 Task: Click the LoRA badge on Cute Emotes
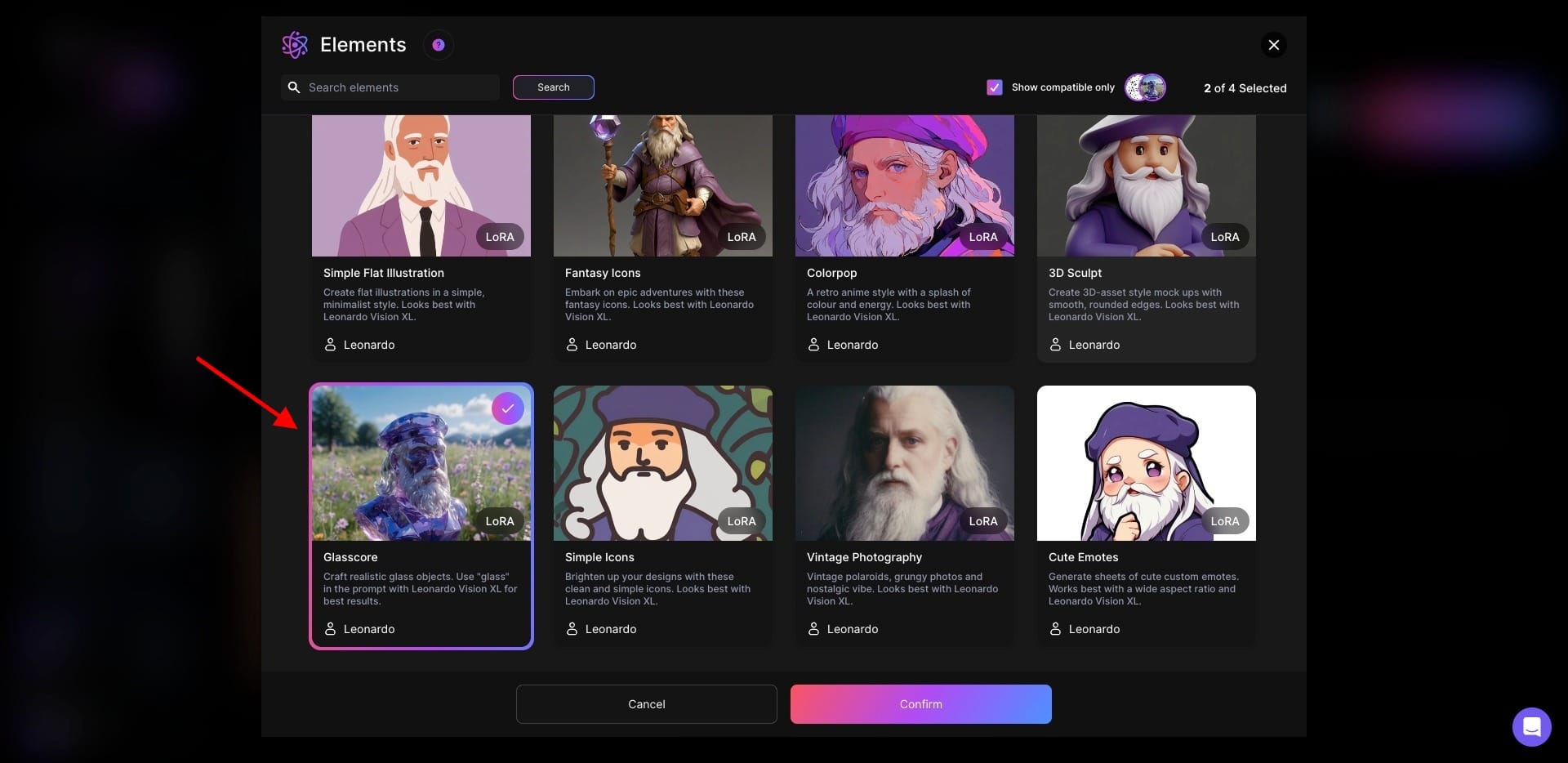pyautogui.click(x=1225, y=521)
